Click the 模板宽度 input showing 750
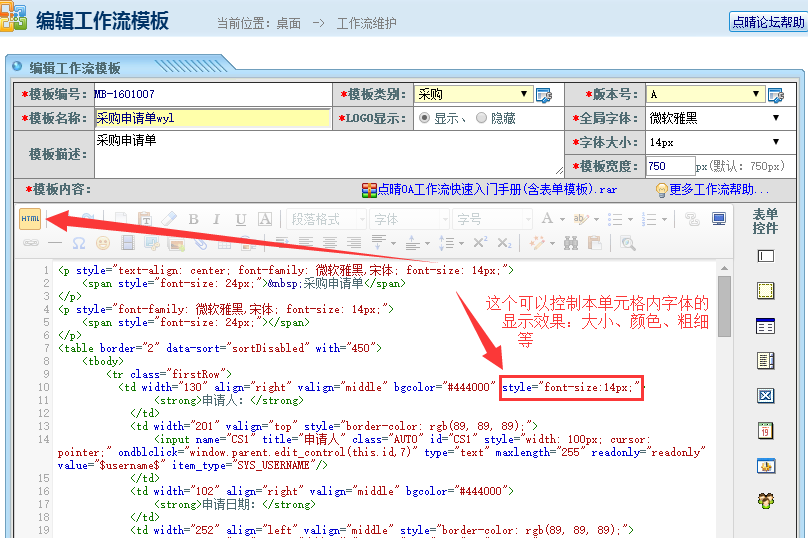Viewport: 808px width, 538px height. pyautogui.click(x=670, y=166)
